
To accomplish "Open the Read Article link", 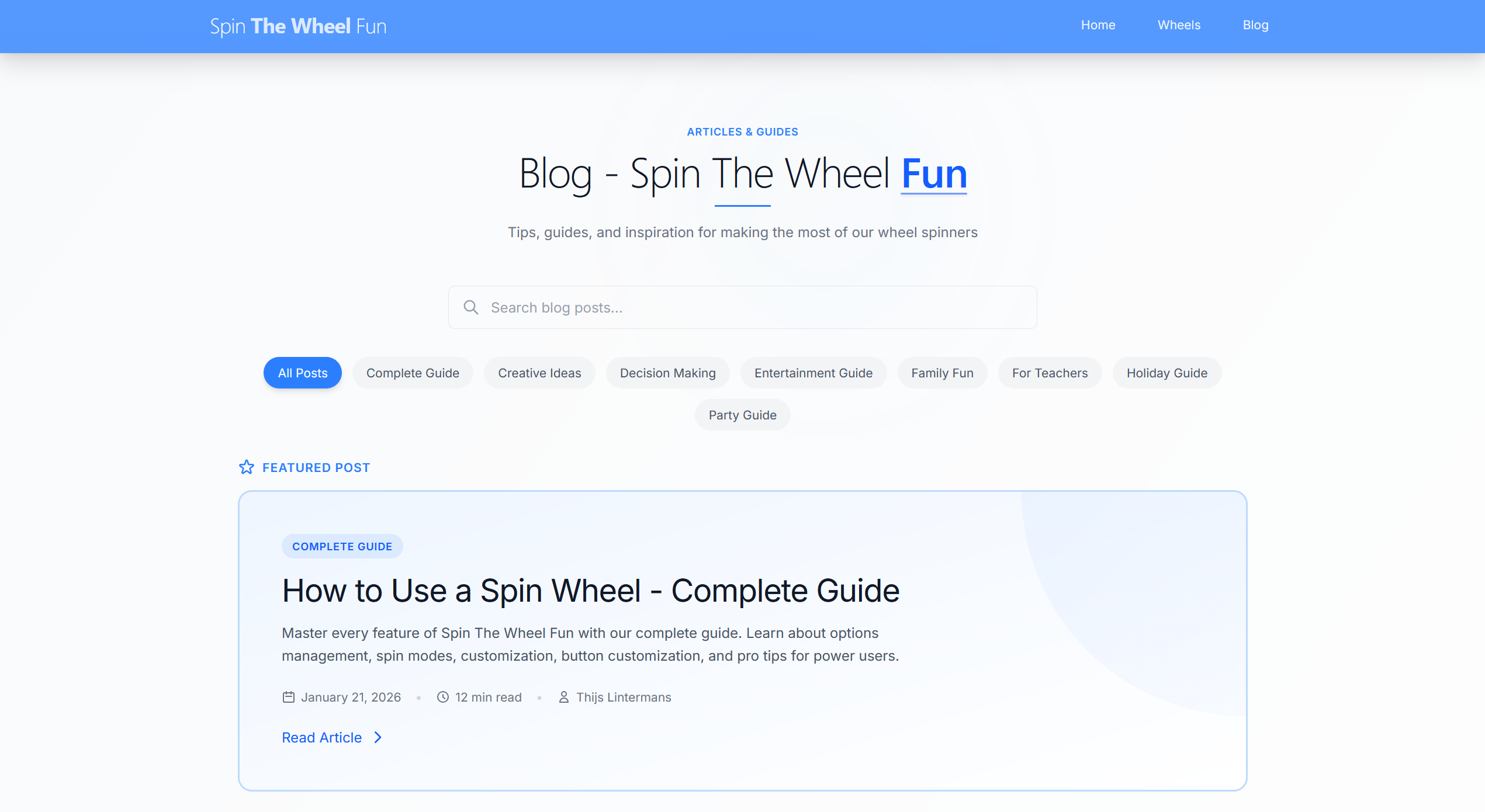I will (321, 737).
